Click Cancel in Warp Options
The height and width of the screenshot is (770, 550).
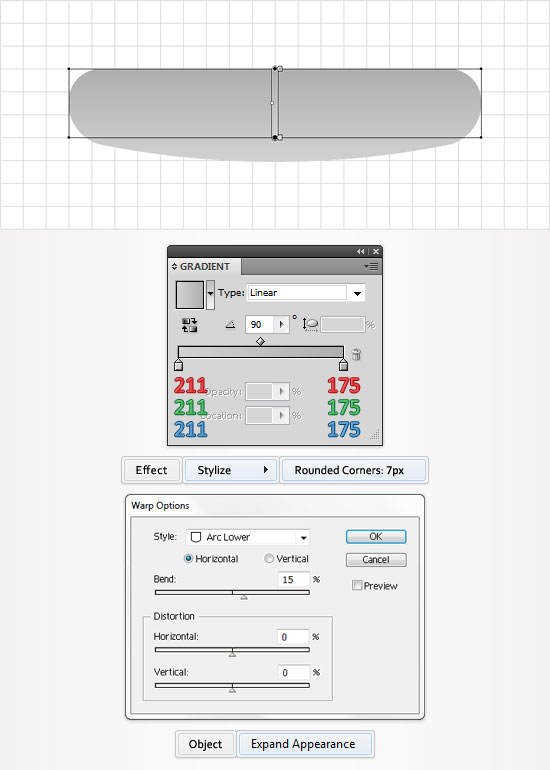376,560
